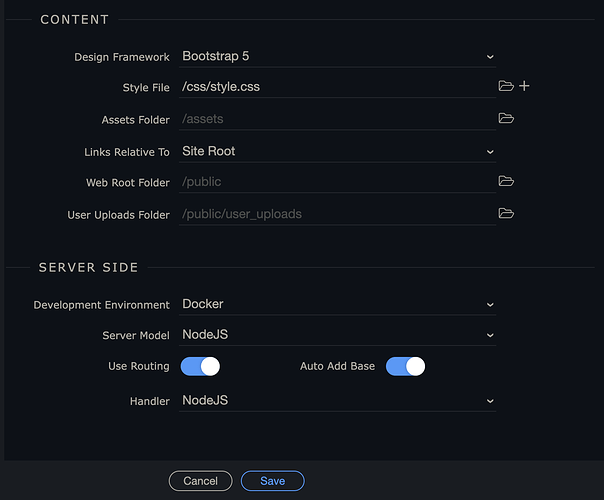Open folder browser for Assets Folder

506,118
